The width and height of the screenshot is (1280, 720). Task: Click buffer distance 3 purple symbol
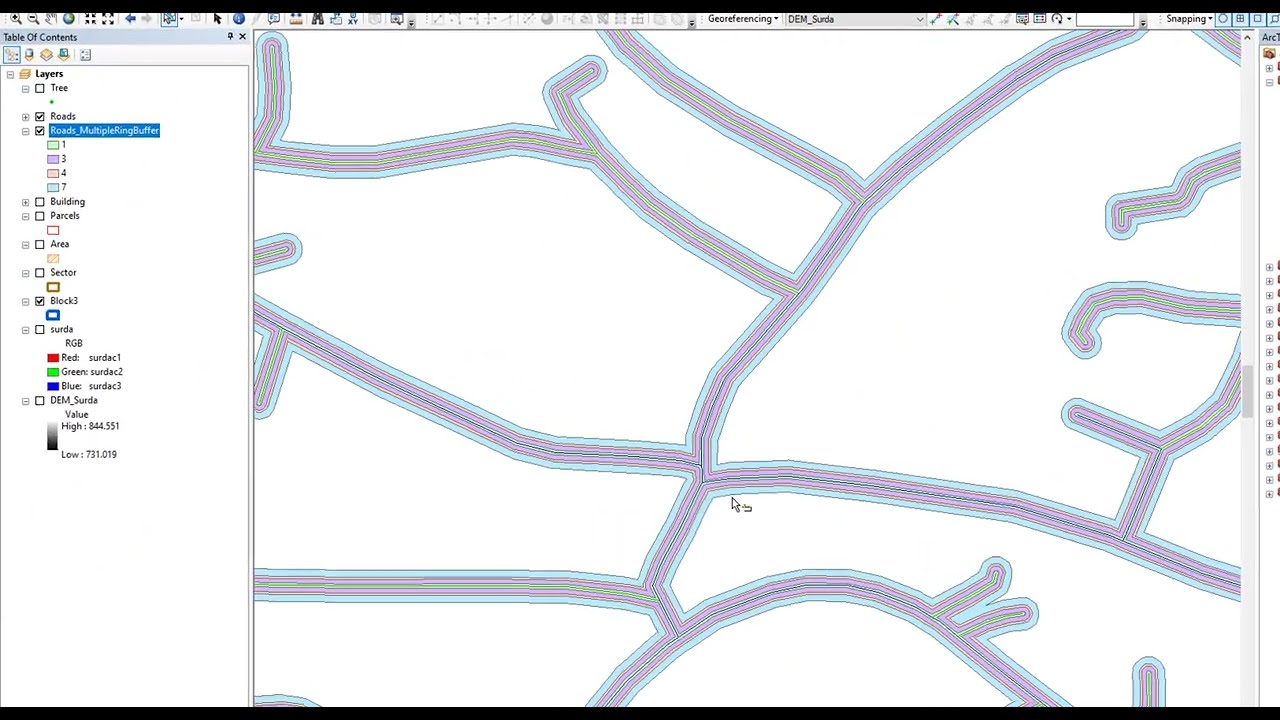53,159
